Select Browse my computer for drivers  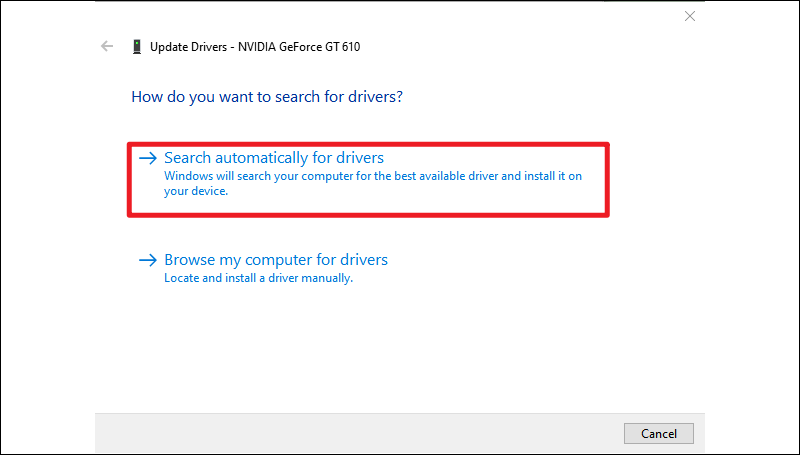click(x=276, y=260)
